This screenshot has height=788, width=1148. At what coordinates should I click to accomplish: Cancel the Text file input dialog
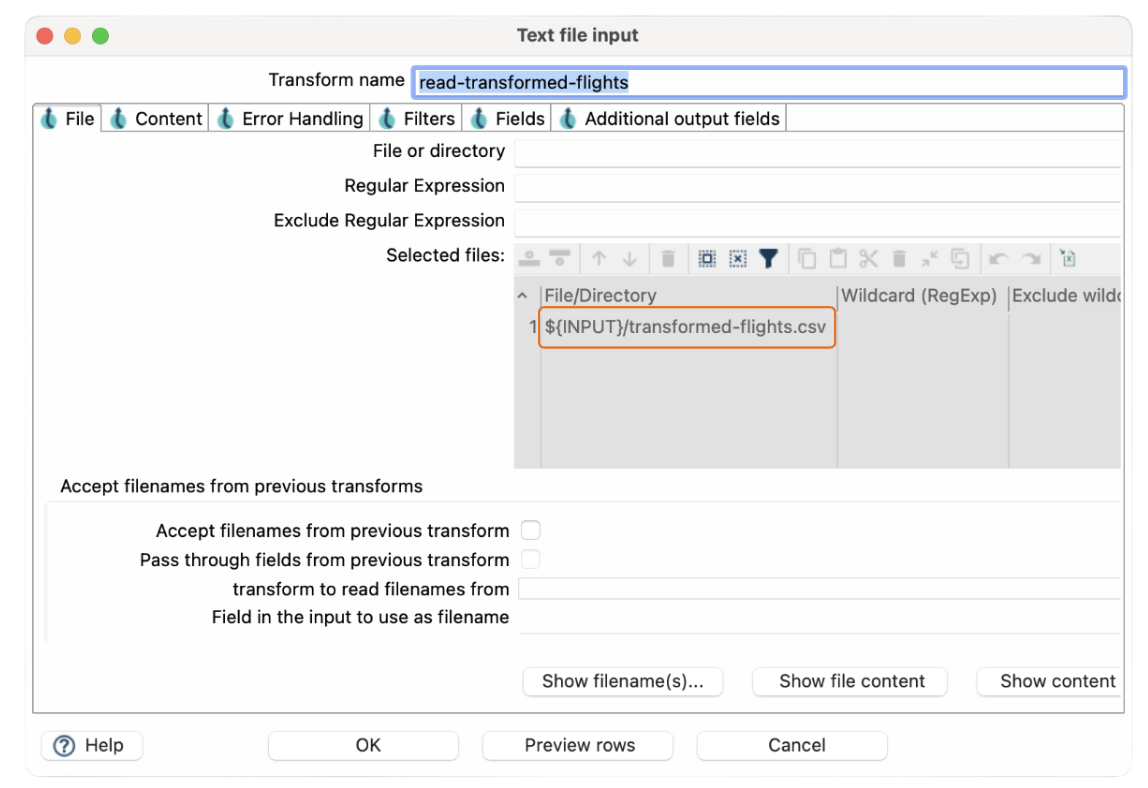[x=793, y=746]
